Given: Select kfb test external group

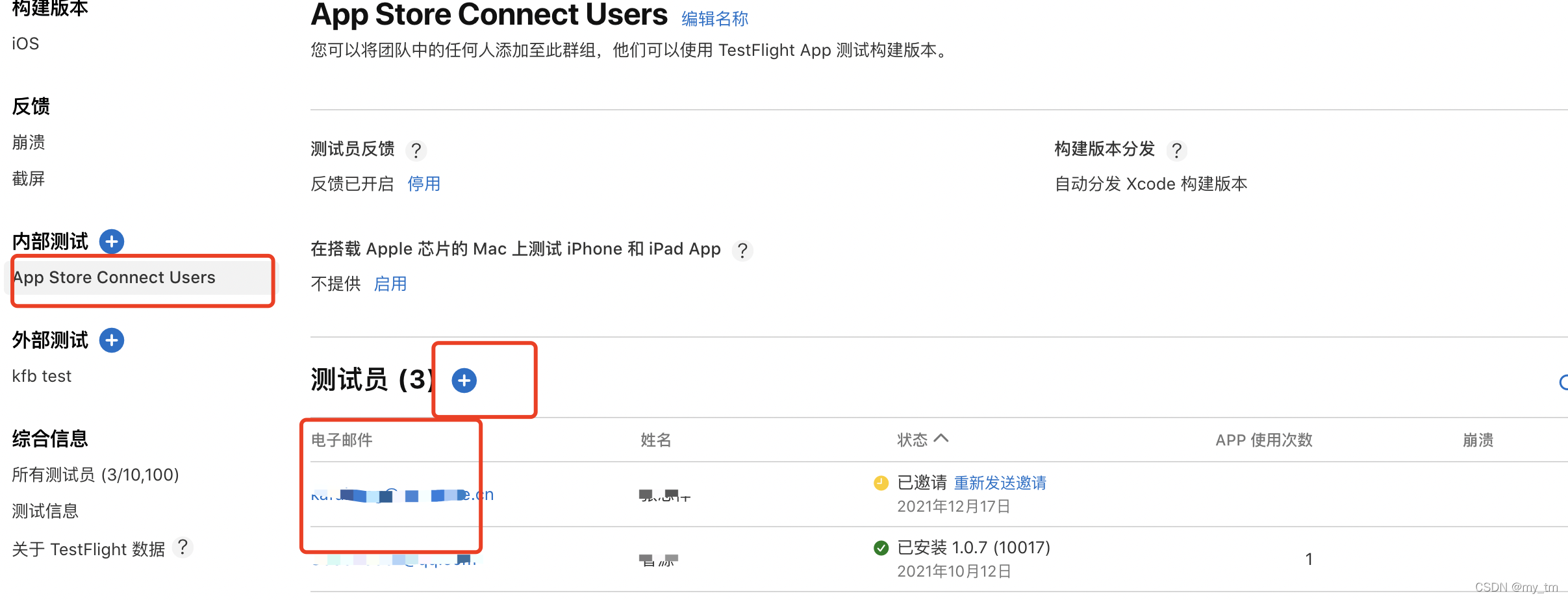Looking at the screenshot, I should click(42, 376).
